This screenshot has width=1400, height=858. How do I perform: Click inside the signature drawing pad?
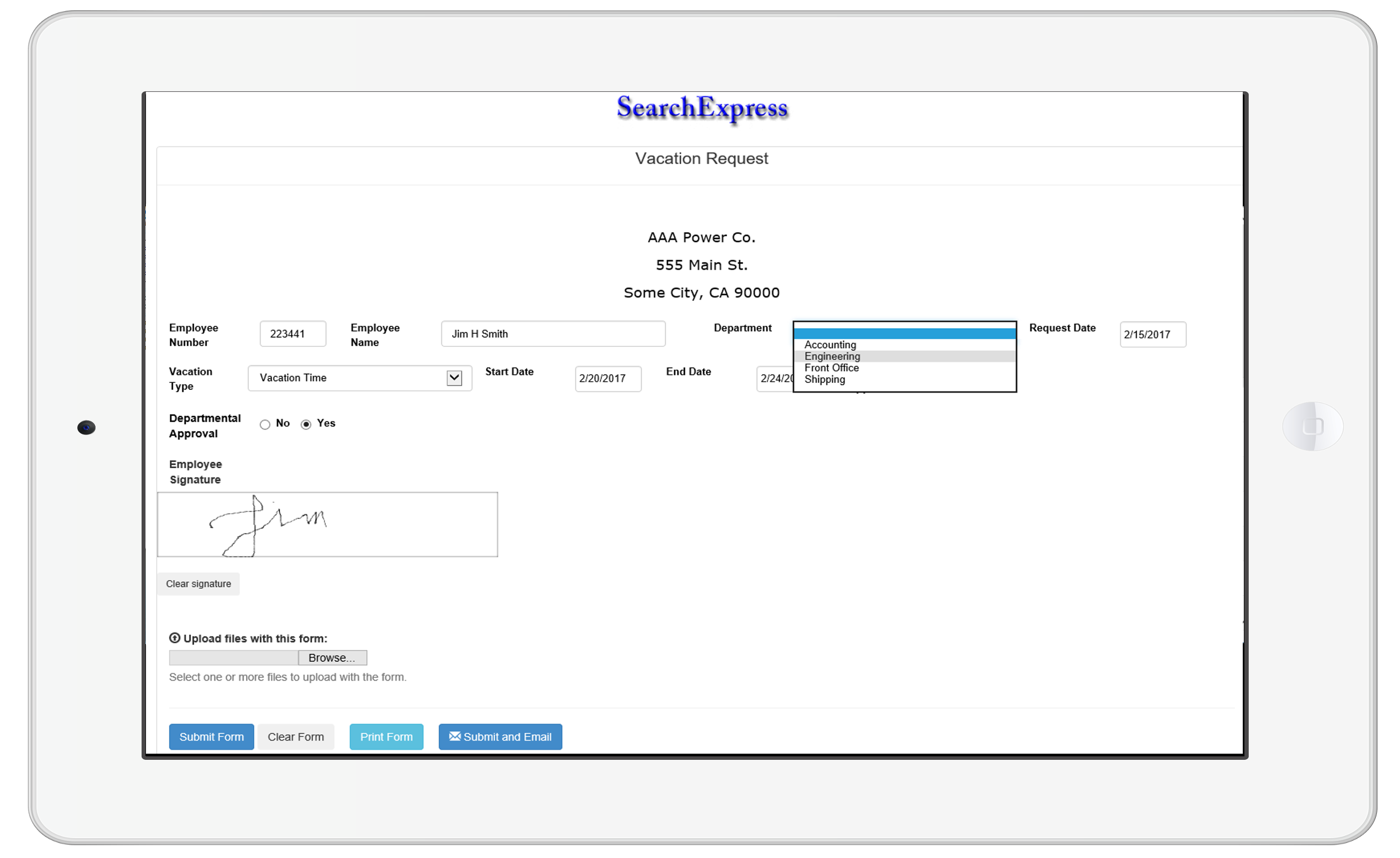coord(327,524)
